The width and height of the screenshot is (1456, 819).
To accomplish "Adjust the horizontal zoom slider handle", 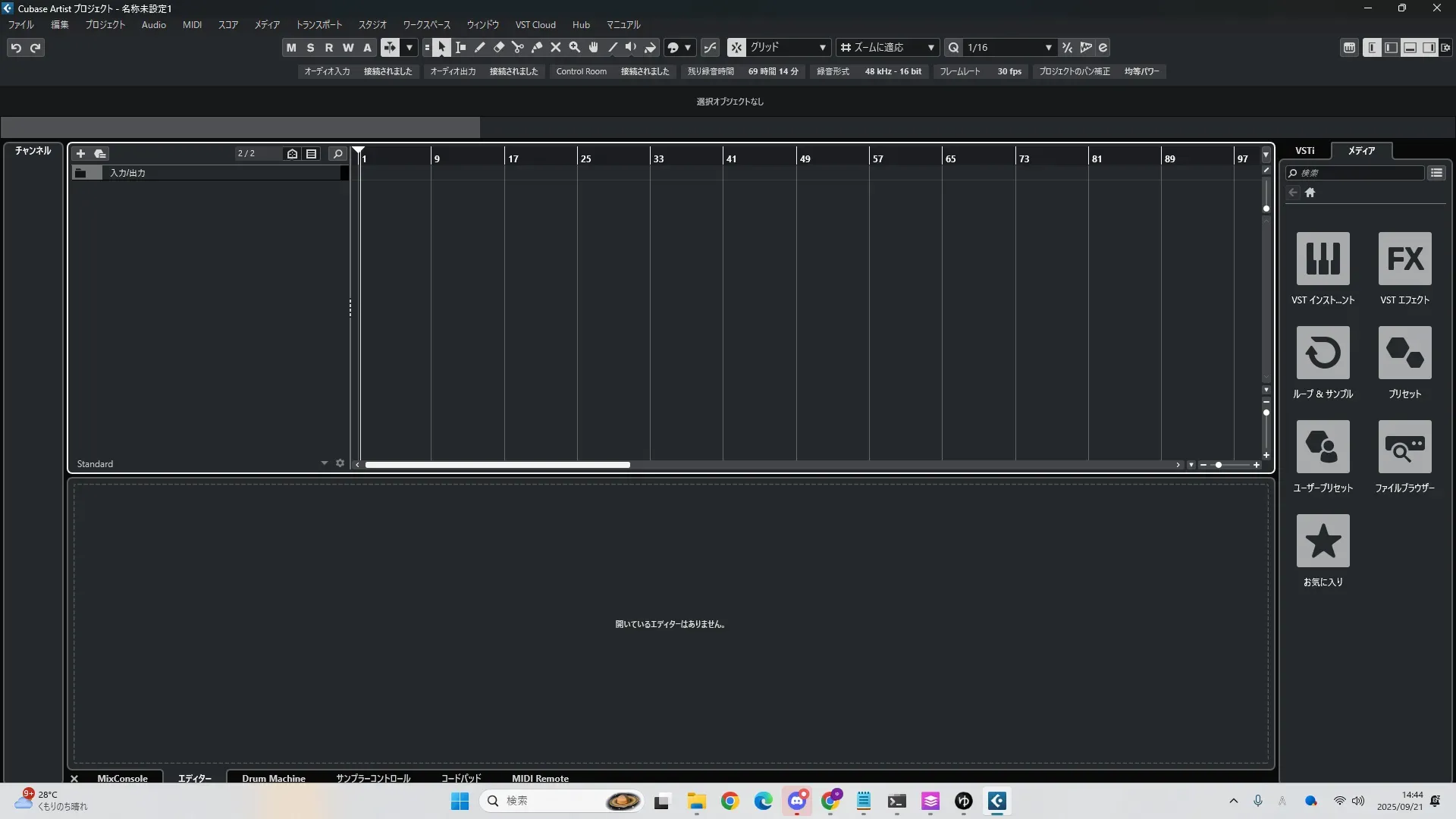I will point(1219,465).
